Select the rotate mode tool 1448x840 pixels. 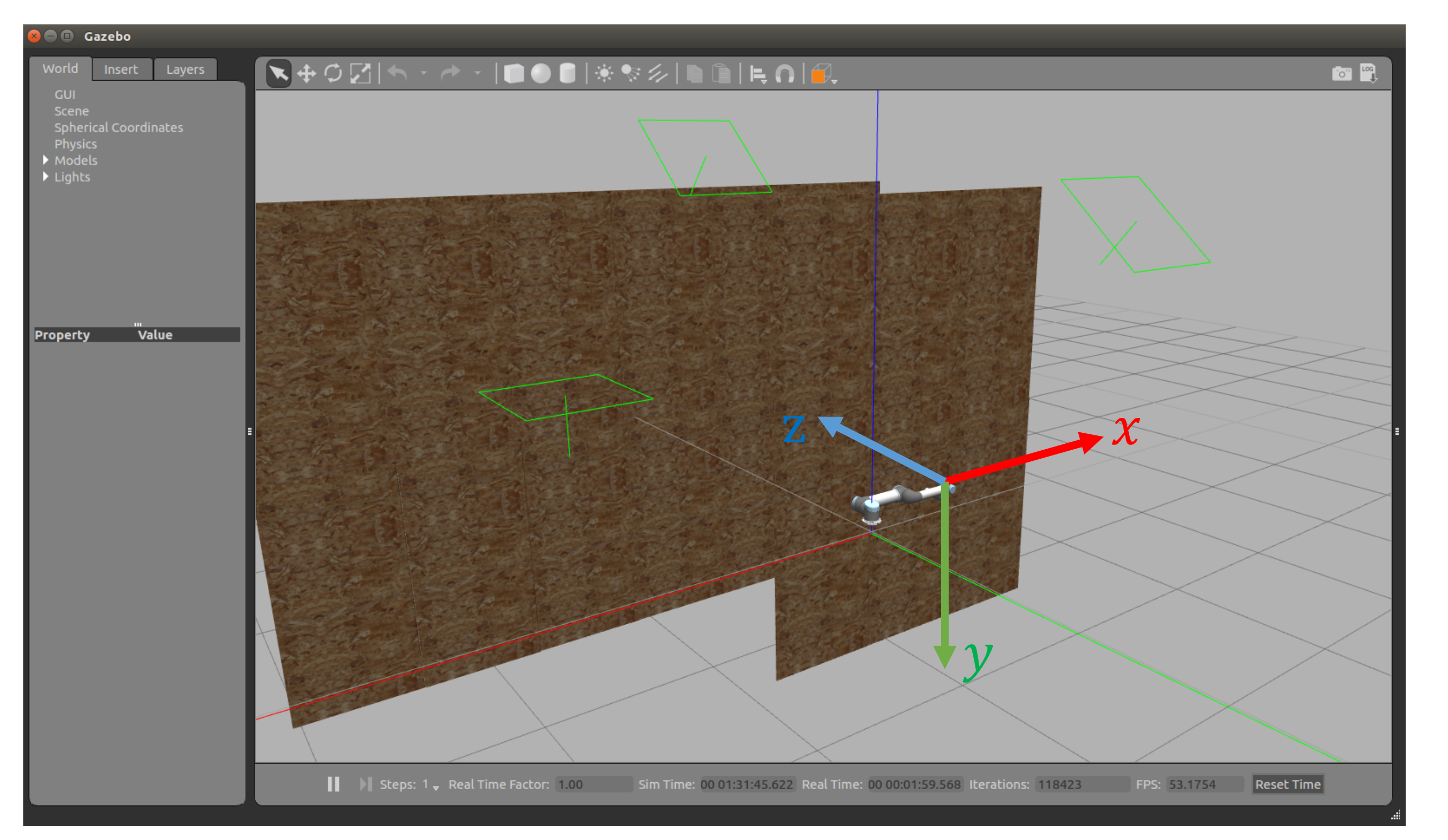333,74
